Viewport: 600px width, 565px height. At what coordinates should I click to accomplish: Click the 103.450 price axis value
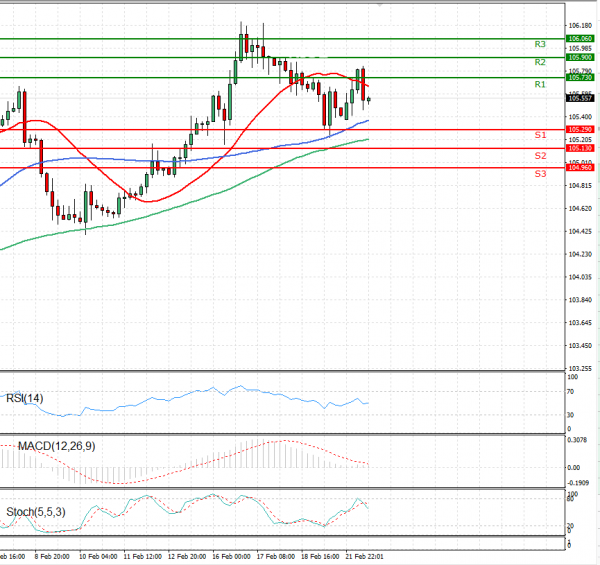point(580,346)
